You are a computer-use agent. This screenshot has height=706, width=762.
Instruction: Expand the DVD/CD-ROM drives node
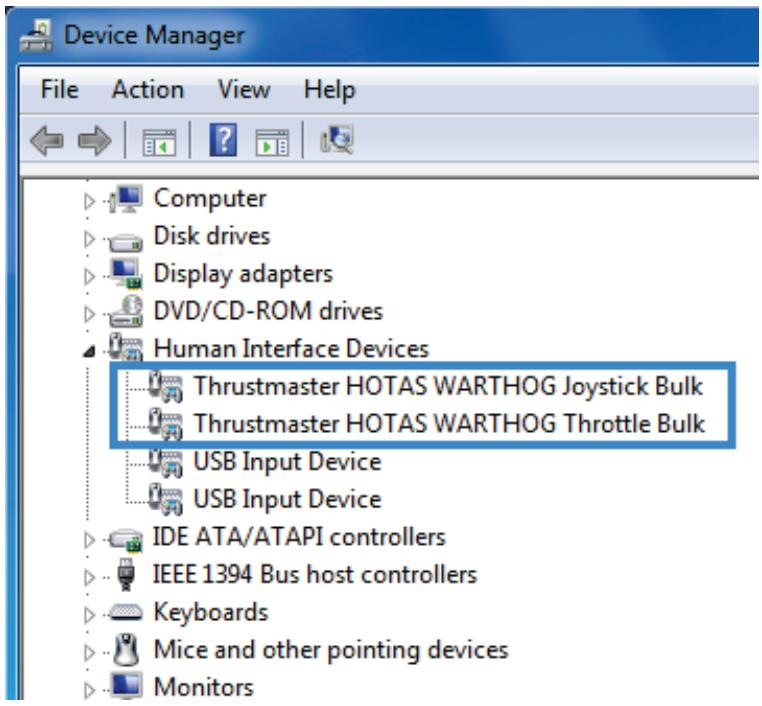(x=89, y=314)
